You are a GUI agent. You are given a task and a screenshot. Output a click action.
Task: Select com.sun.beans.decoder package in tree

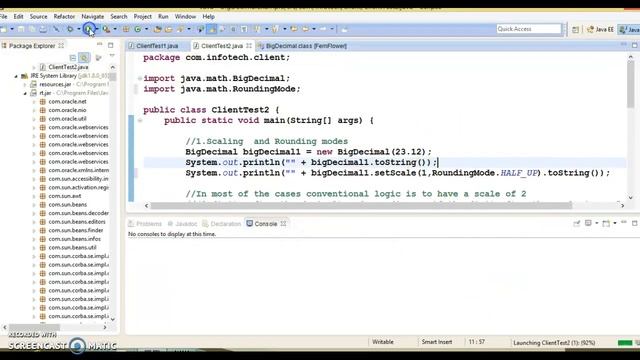coord(78,213)
